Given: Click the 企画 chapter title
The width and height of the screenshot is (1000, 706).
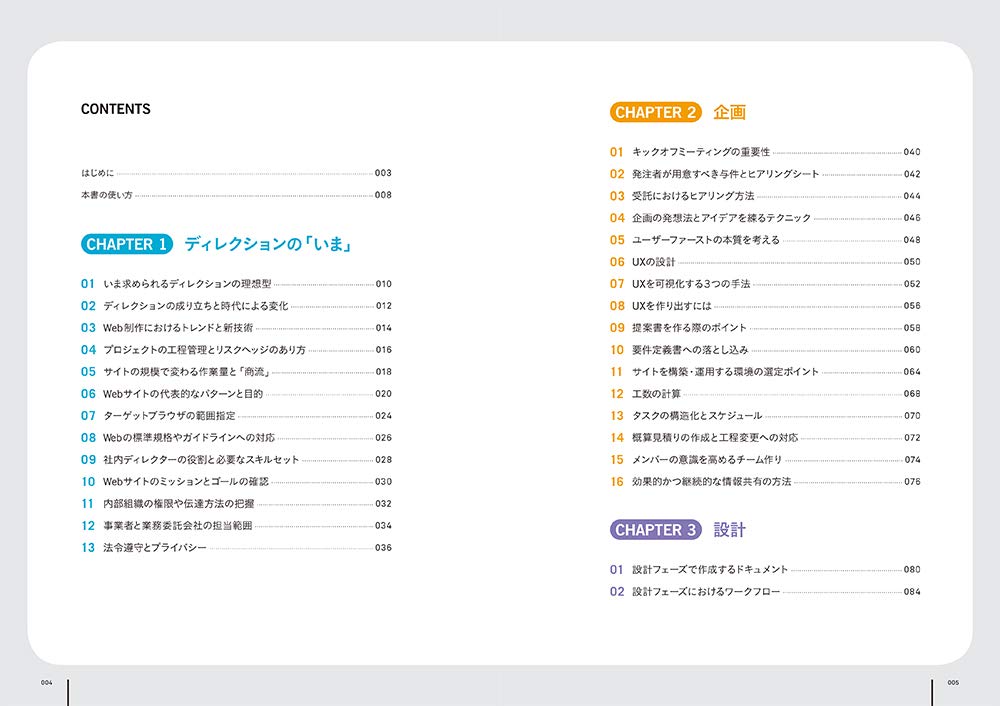Looking at the screenshot, I should tap(730, 112).
